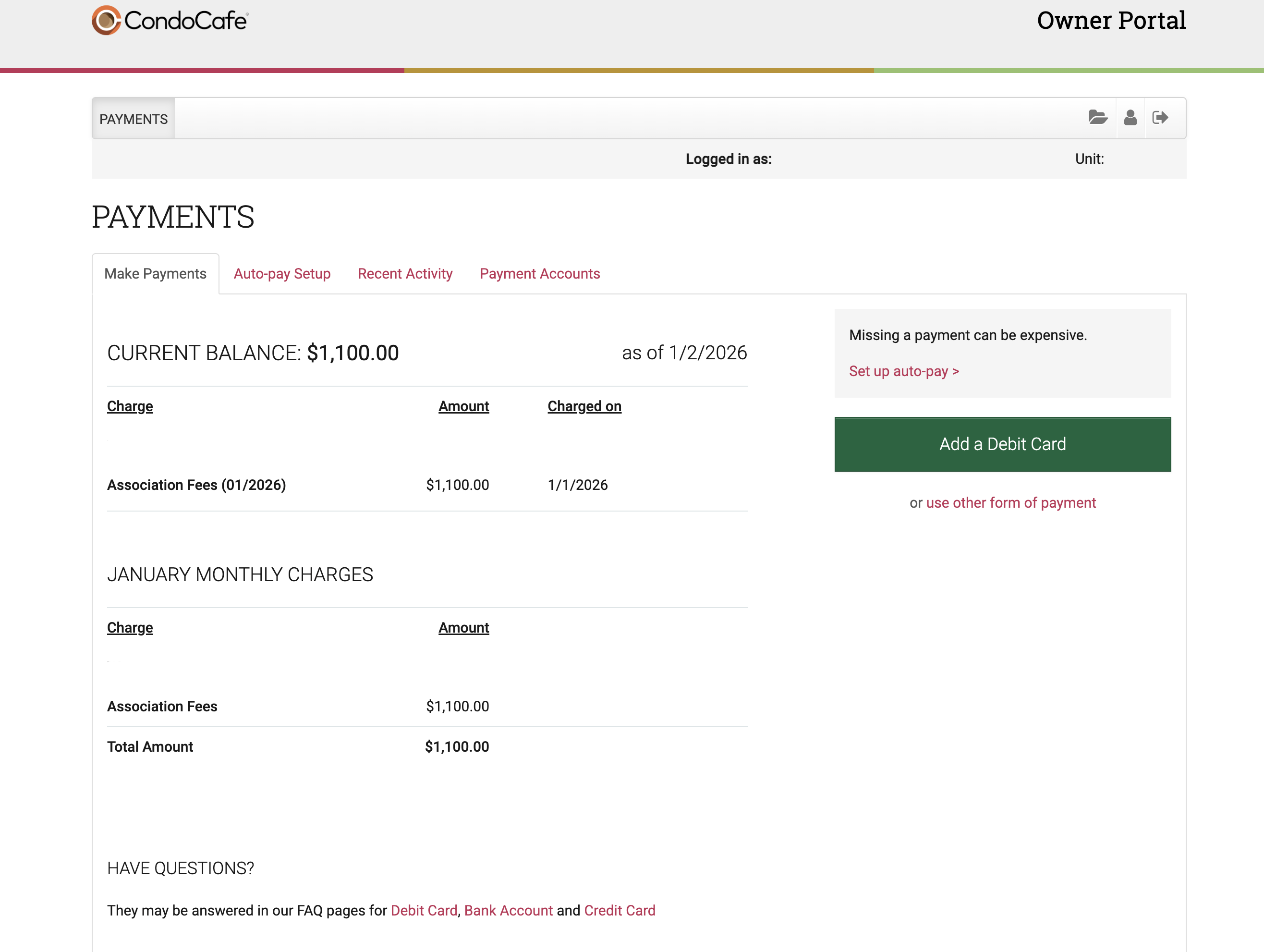
Task: Sort current balance by Amount header
Action: (x=463, y=406)
